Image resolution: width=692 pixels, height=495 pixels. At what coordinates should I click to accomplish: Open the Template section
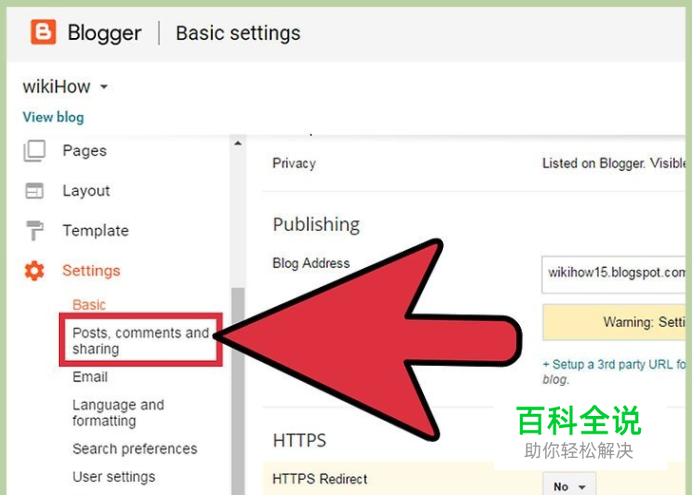pyautogui.click(x=96, y=230)
